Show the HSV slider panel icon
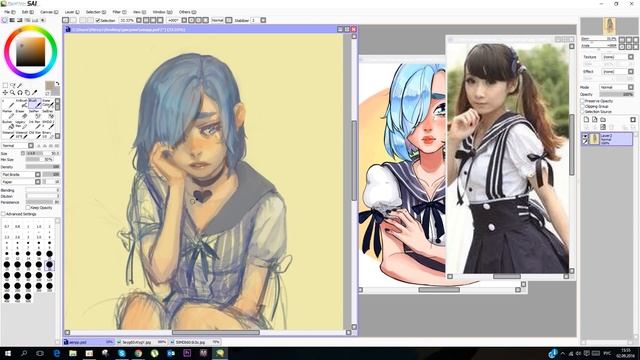 pos(19,20)
